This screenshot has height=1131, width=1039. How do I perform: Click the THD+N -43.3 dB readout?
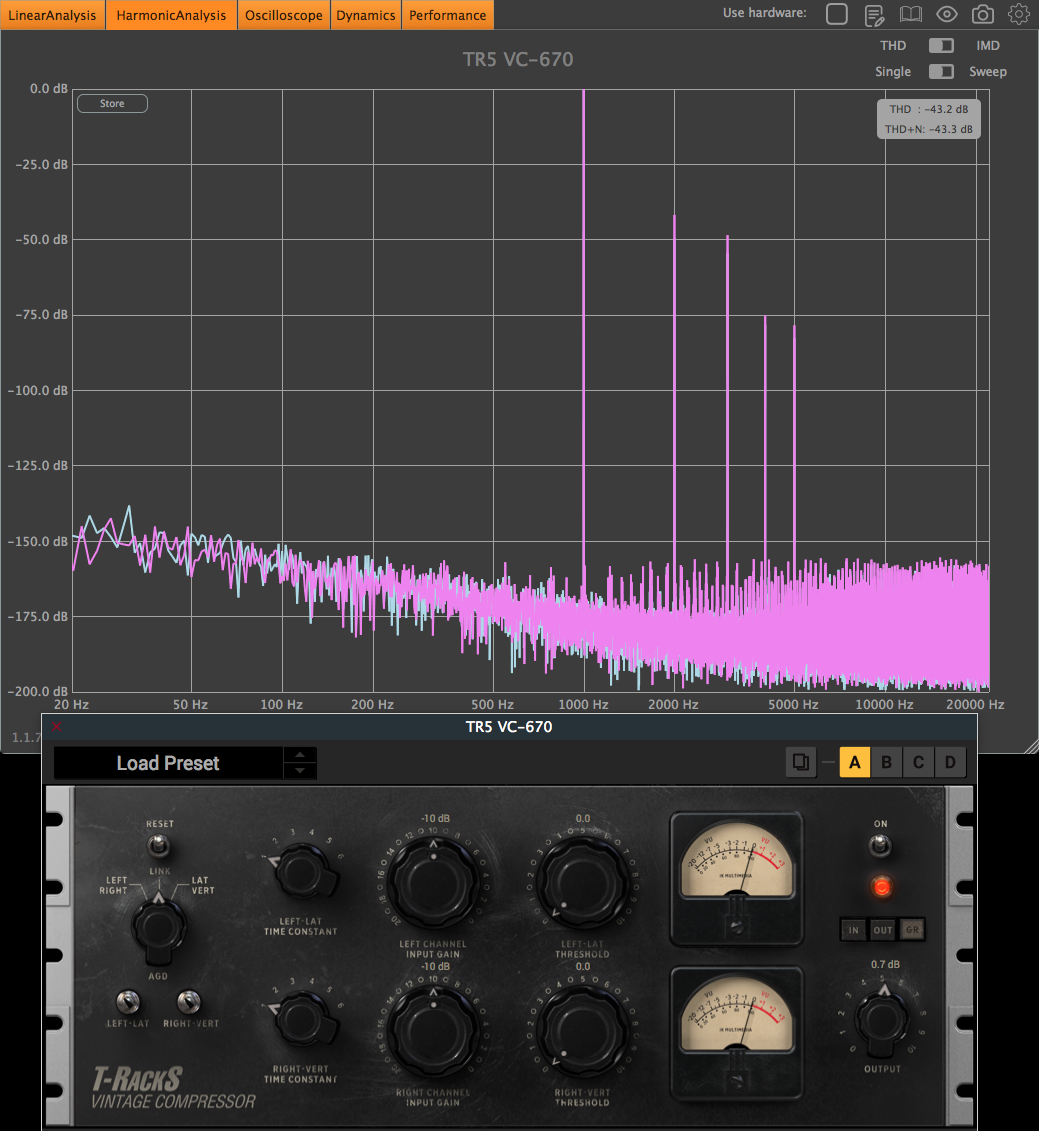(929, 129)
